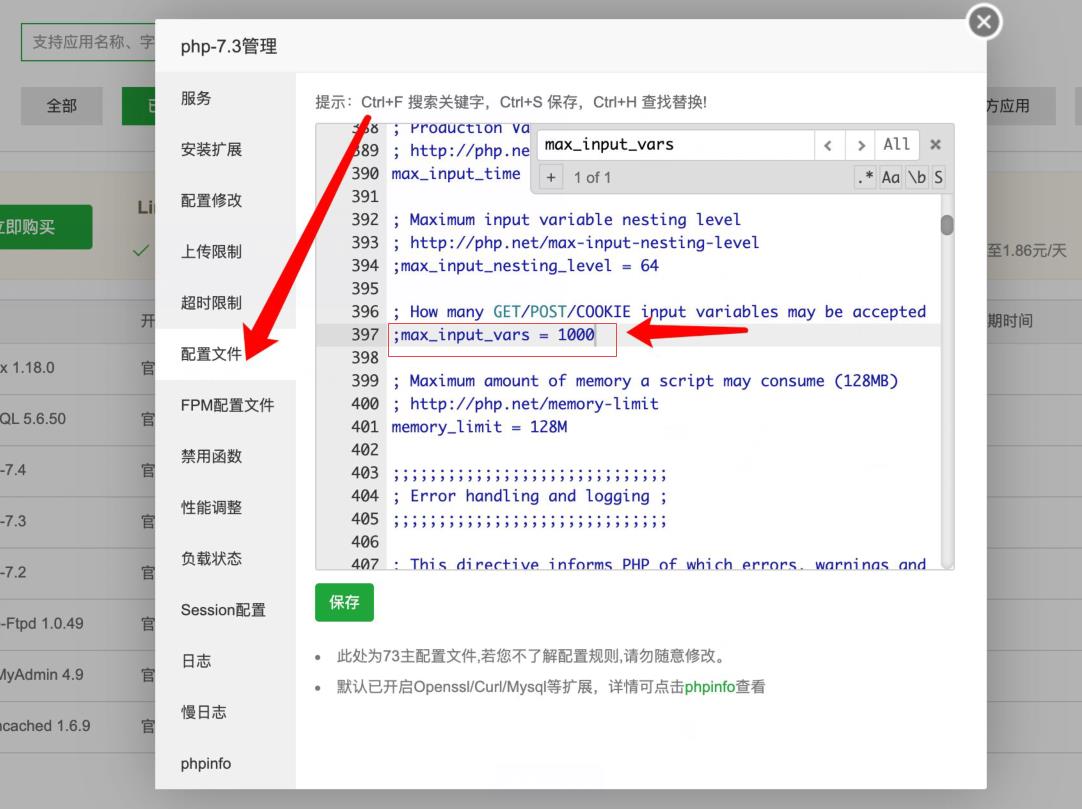Viewport: 1082px width, 809px height.
Task: Click the memory-limit URL comment line
Action: [x=525, y=404]
